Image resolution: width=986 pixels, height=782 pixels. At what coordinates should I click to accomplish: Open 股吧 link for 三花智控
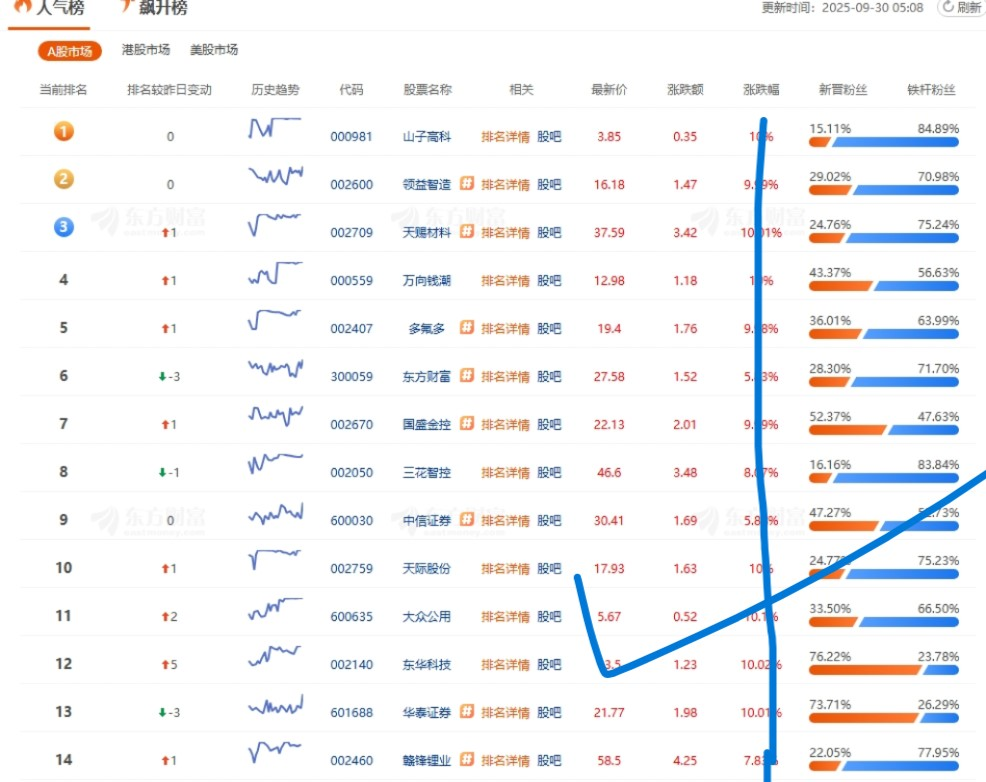(x=549, y=473)
